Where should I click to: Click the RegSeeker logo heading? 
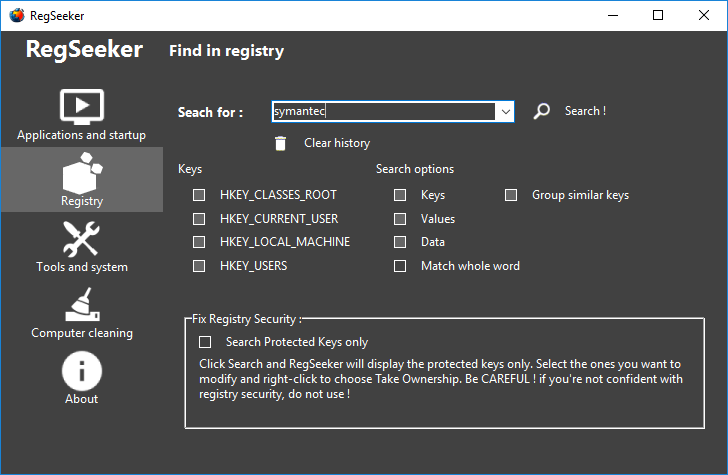[84, 50]
